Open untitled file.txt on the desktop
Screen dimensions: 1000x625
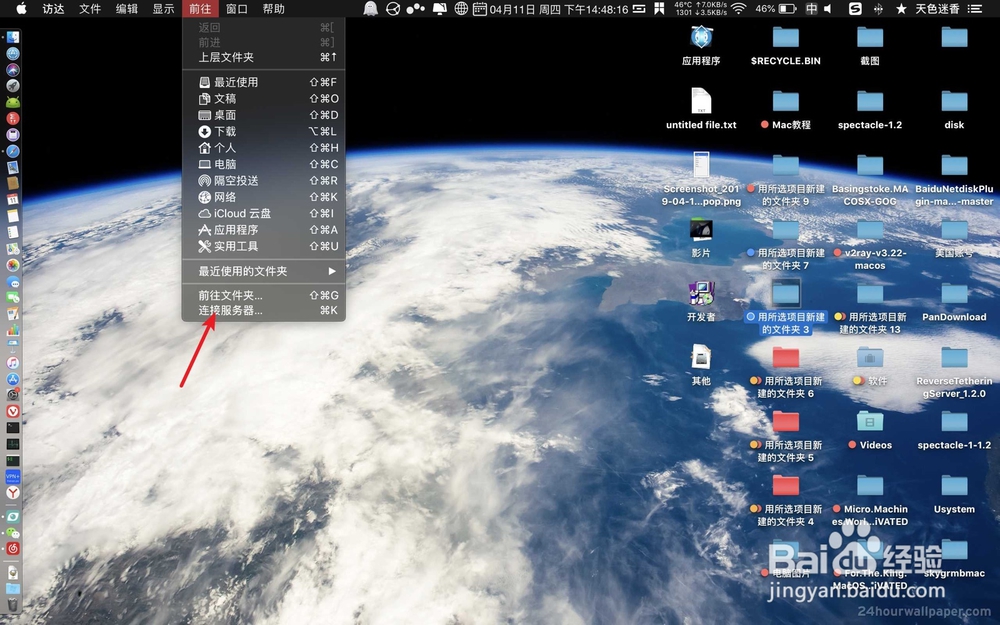pos(701,110)
